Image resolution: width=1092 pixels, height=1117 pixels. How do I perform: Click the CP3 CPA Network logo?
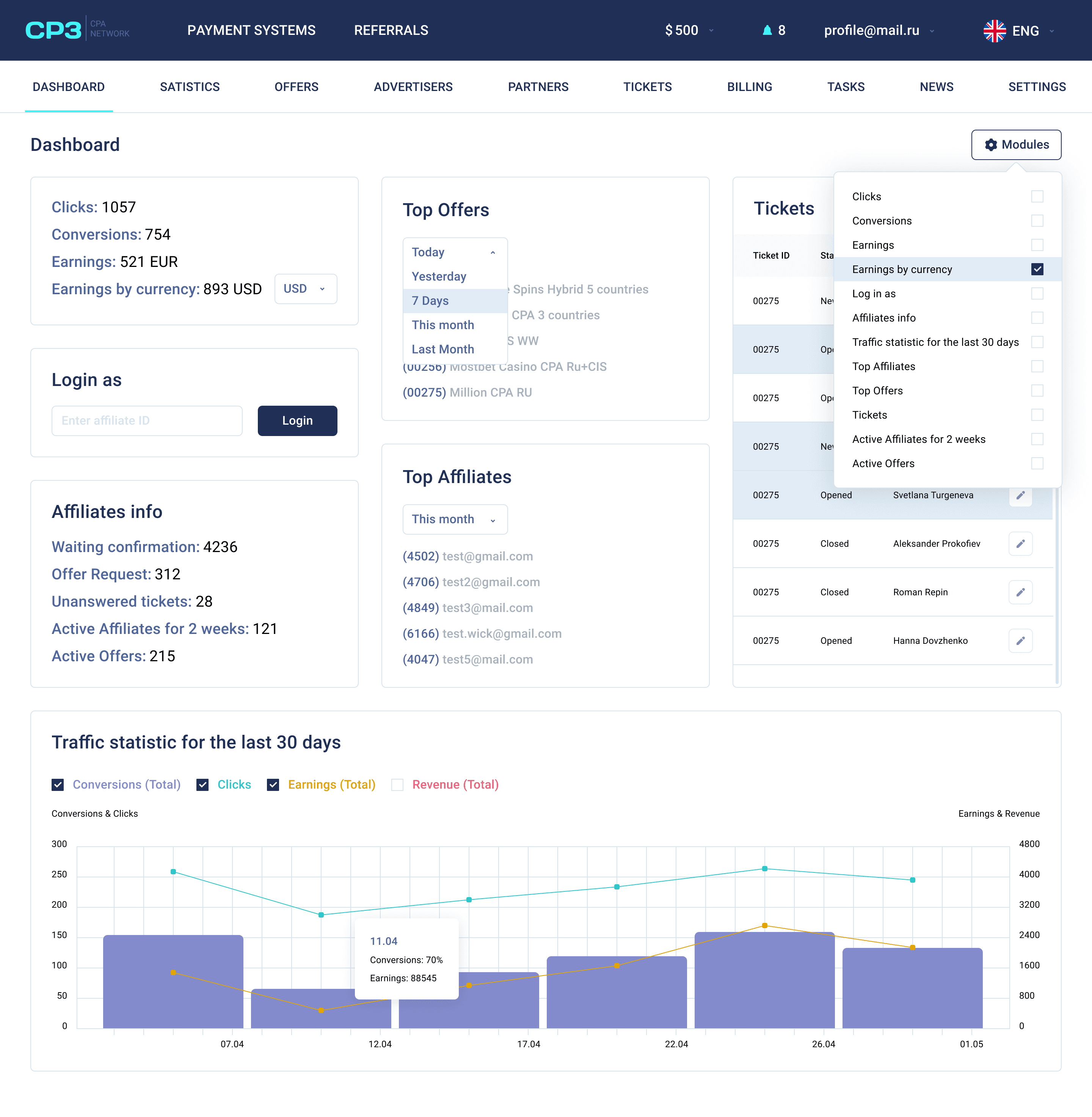[77, 29]
